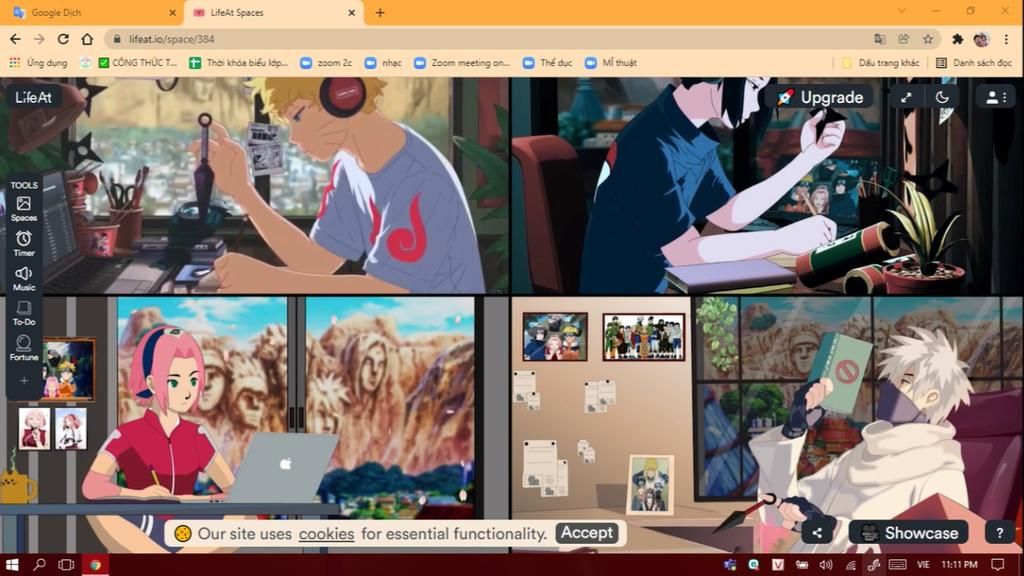
Task: Open the Music tool
Action: (24, 278)
